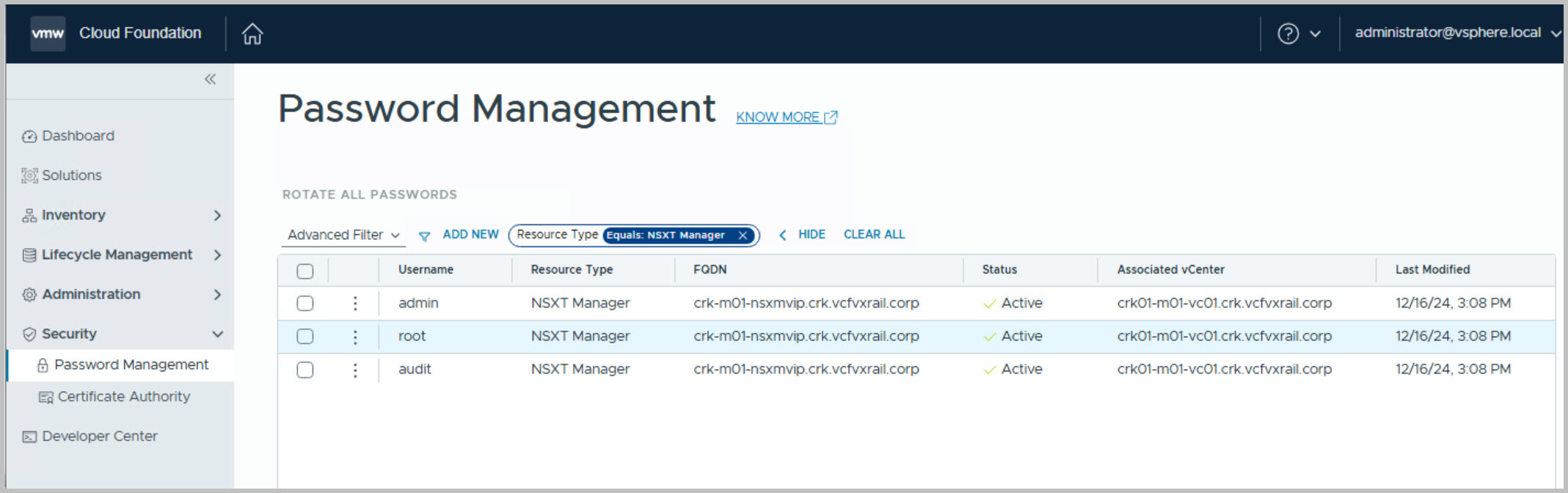Click the Inventory hierarchy icon
Screen dimensions: 1568x493
29,216
